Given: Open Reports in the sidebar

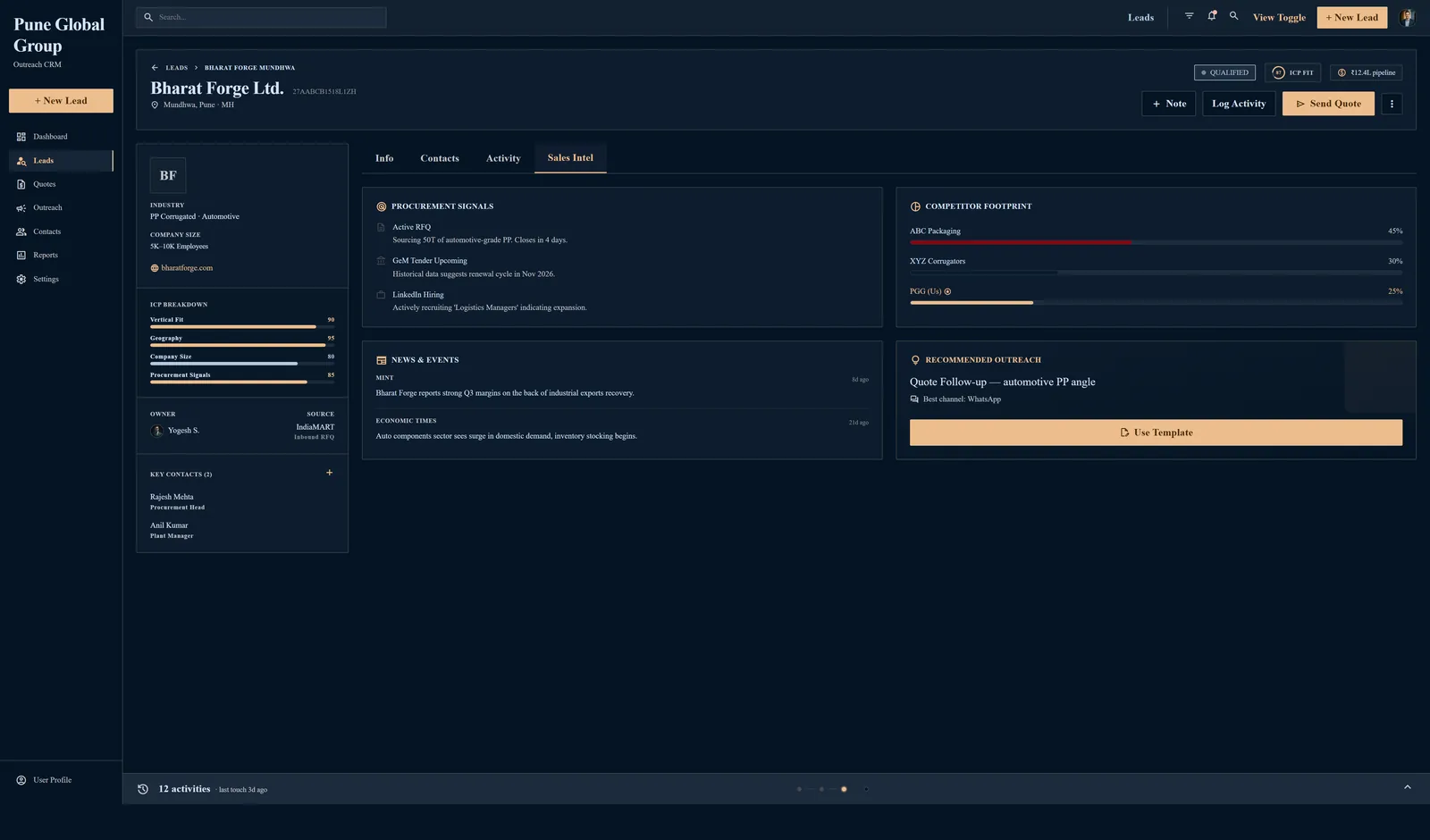Looking at the screenshot, I should pyautogui.click(x=61, y=255).
